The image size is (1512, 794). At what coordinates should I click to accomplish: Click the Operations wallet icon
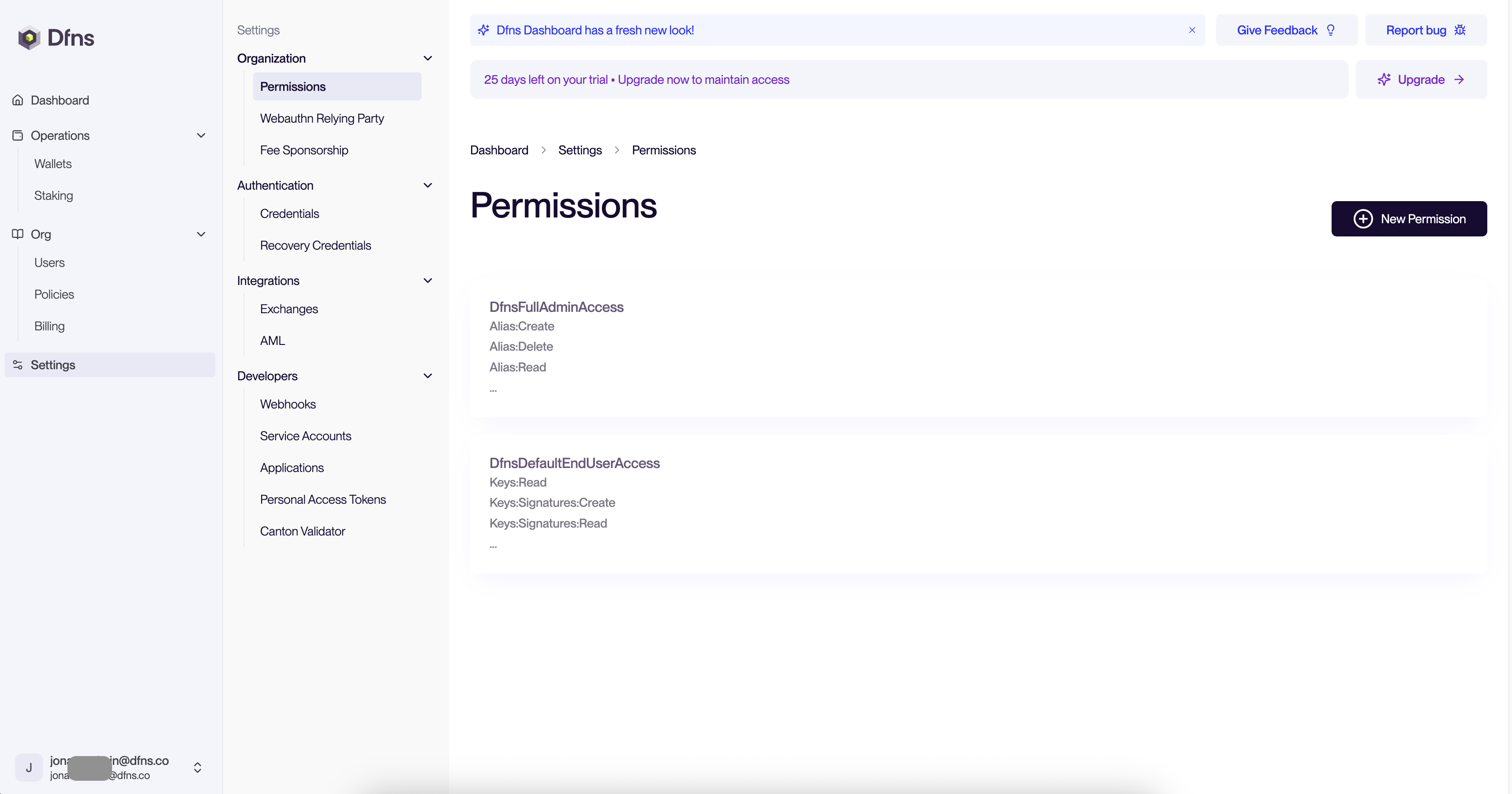(18, 135)
